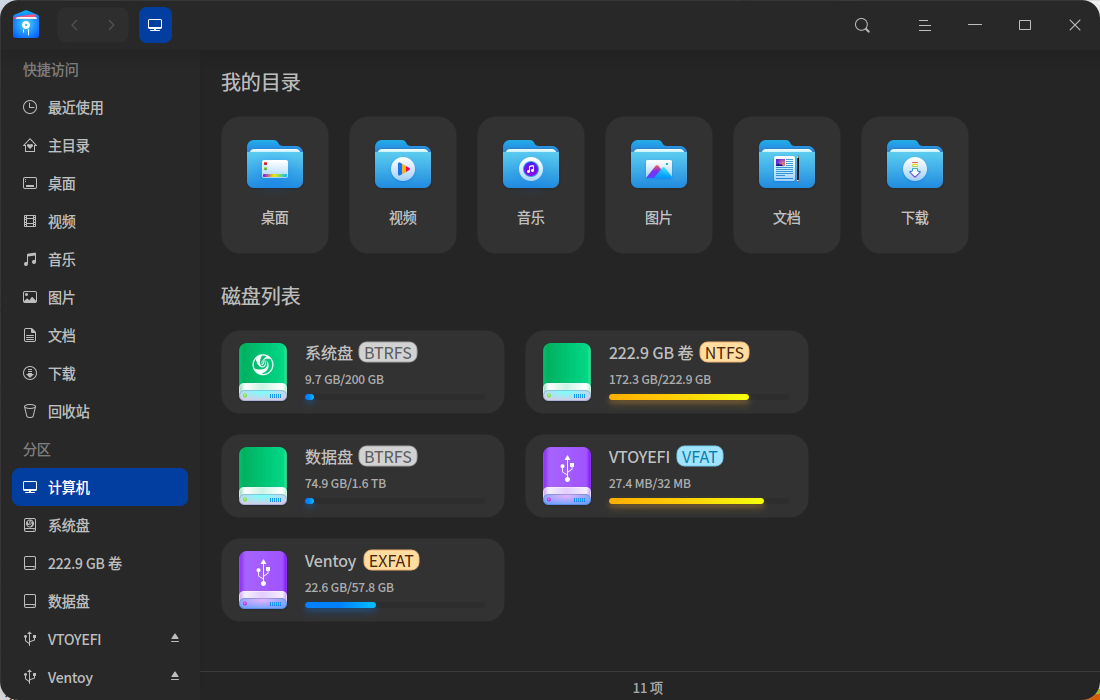Select 桌面 in the sidebar
1100x700 pixels.
[x=100, y=183]
